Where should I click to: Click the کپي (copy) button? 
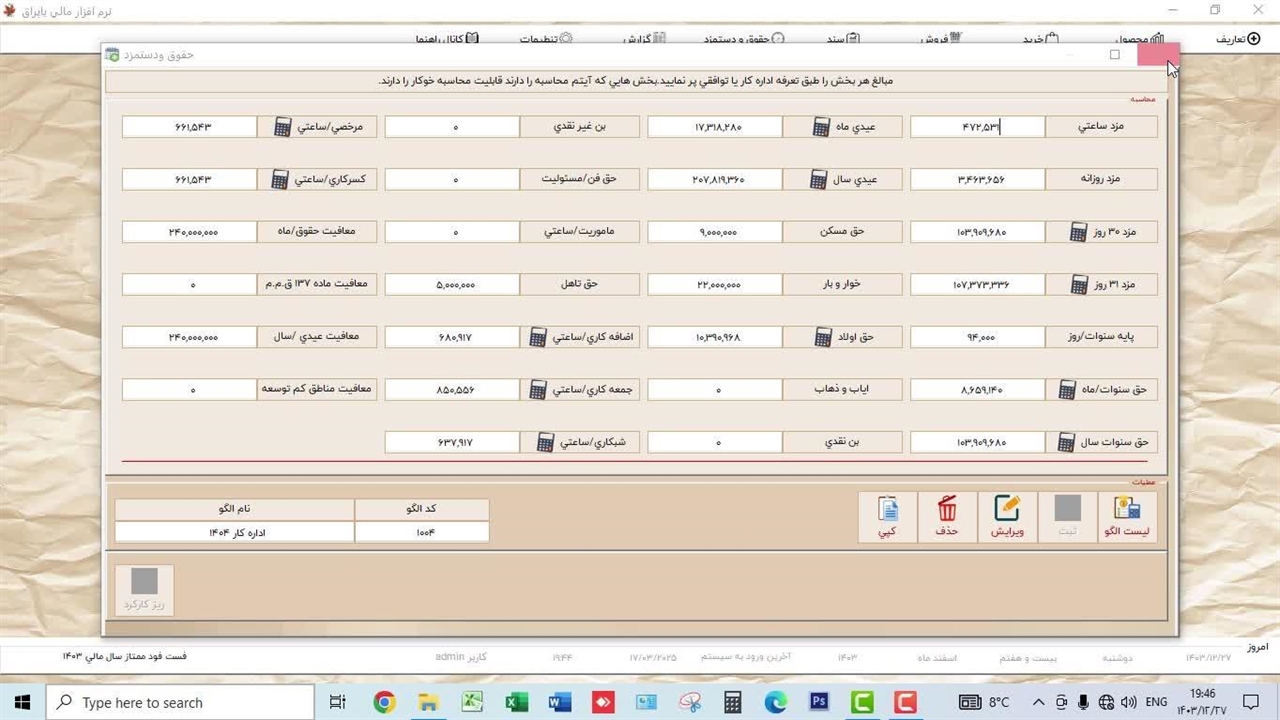tap(887, 517)
